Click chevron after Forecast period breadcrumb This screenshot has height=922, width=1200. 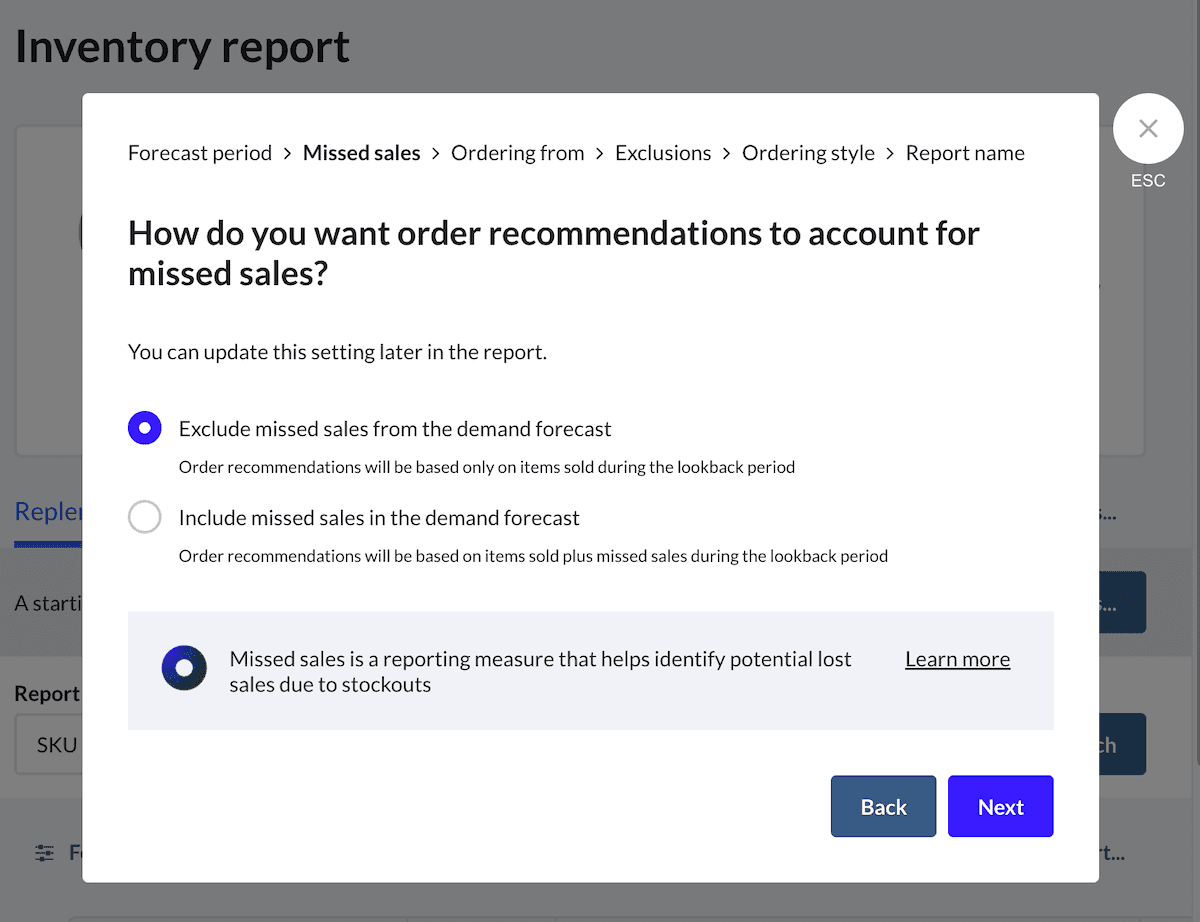point(287,154)
